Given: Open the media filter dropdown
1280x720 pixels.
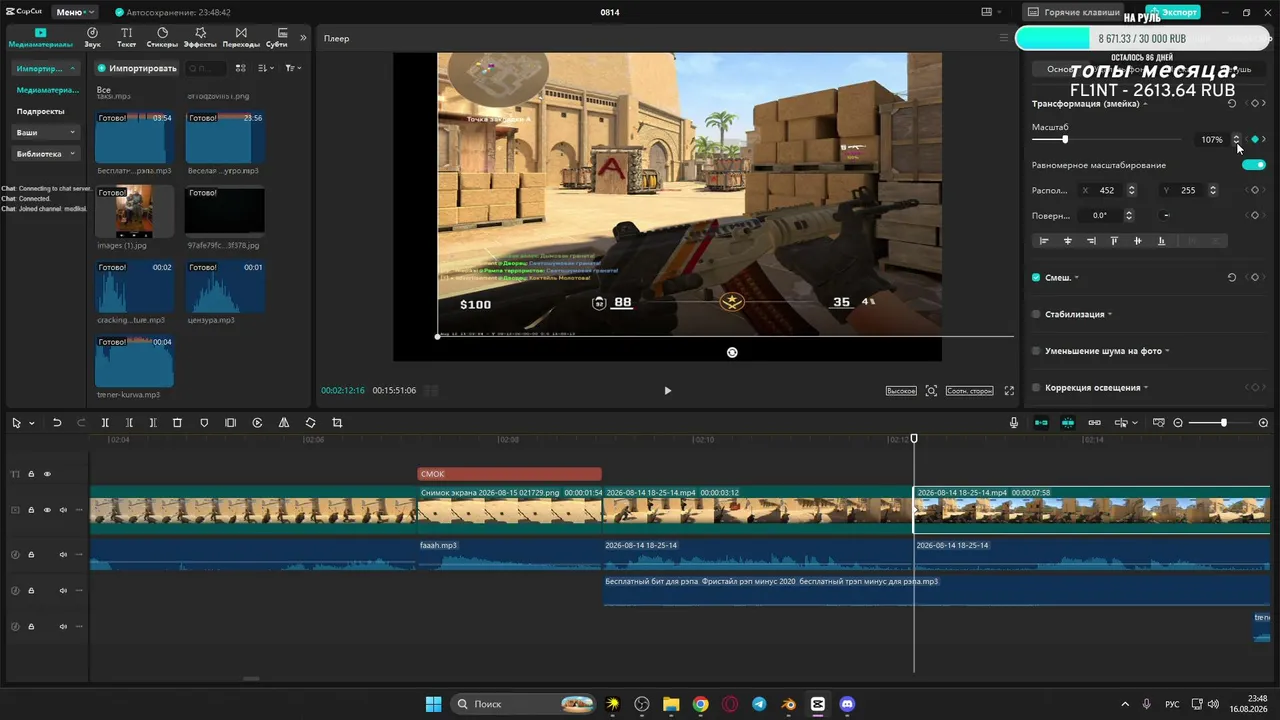Looking at the screenshot, I should 292,68.
